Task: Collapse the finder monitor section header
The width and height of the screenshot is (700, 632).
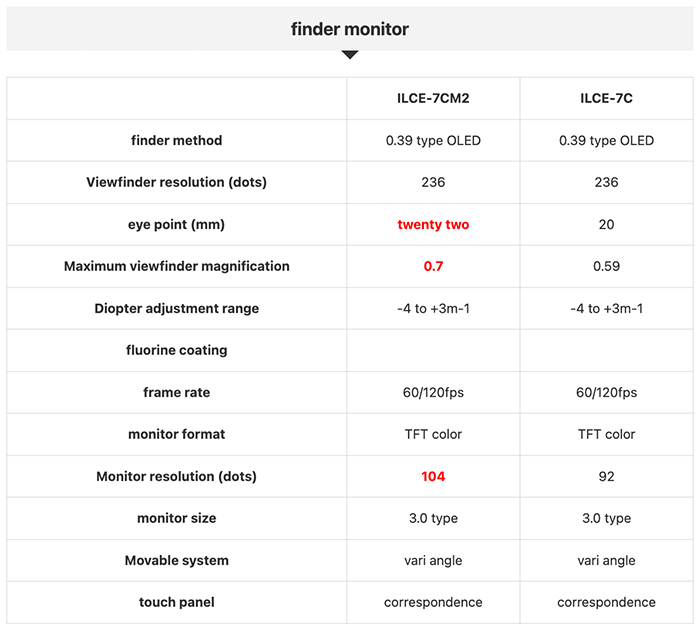Action: [350, 29]
